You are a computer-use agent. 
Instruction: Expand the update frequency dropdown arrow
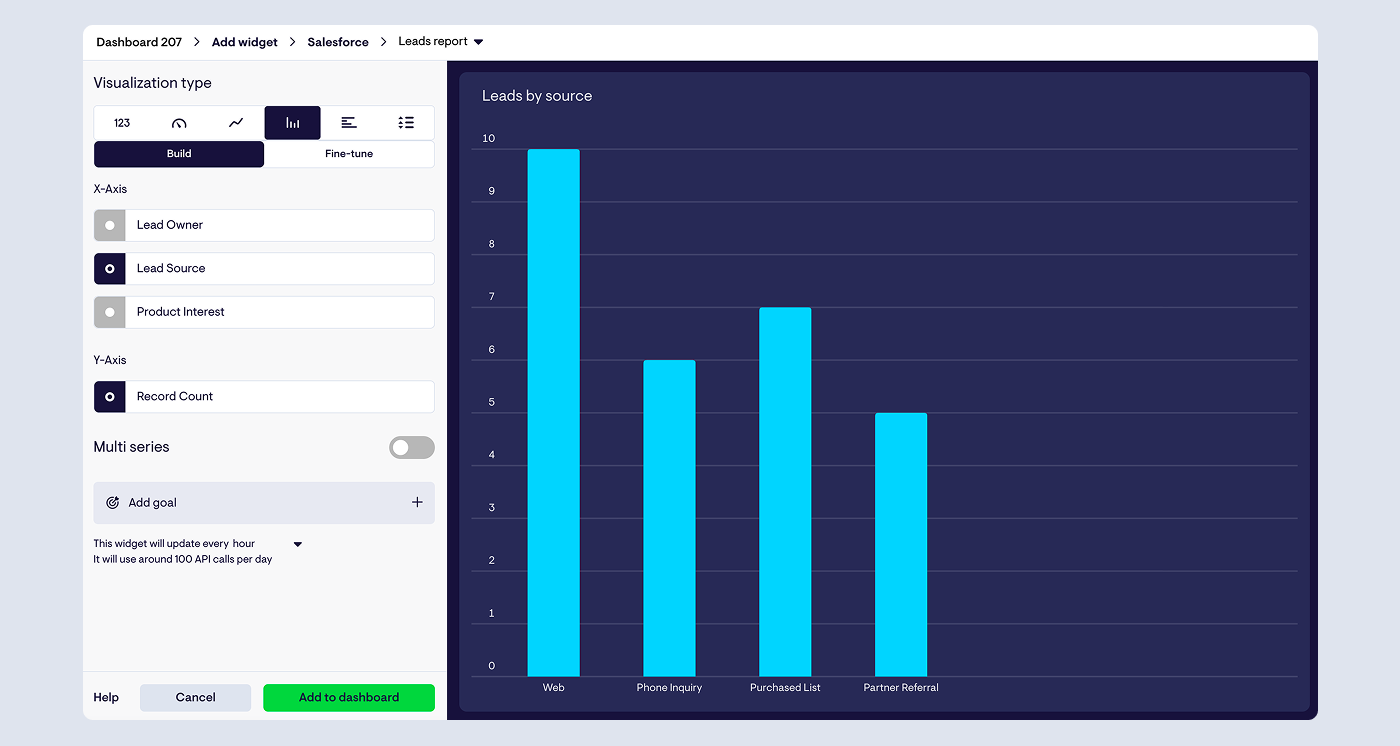[x=297, y=544]
